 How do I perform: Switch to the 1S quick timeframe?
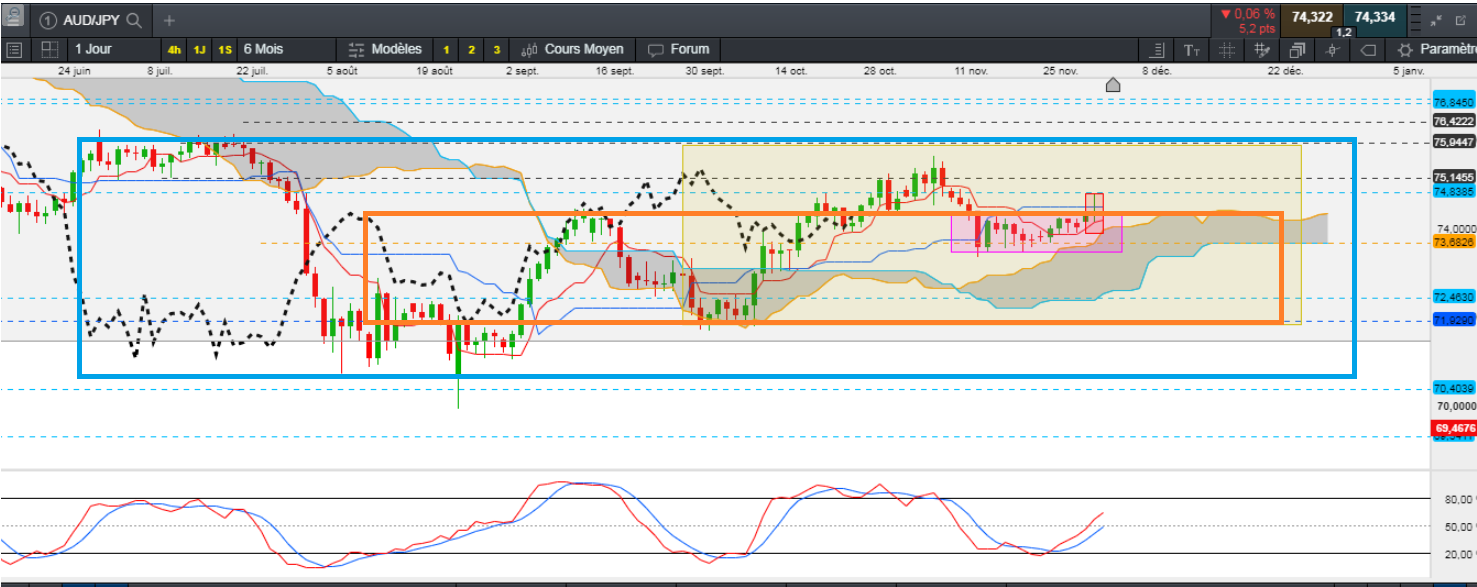coord(224,50)
